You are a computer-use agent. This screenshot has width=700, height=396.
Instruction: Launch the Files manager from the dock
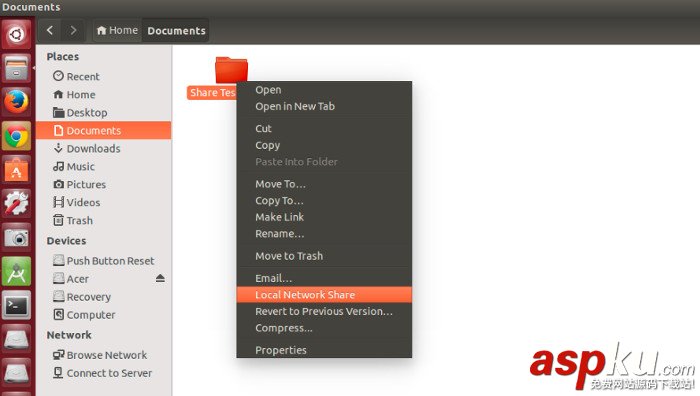tap(16, 68)
